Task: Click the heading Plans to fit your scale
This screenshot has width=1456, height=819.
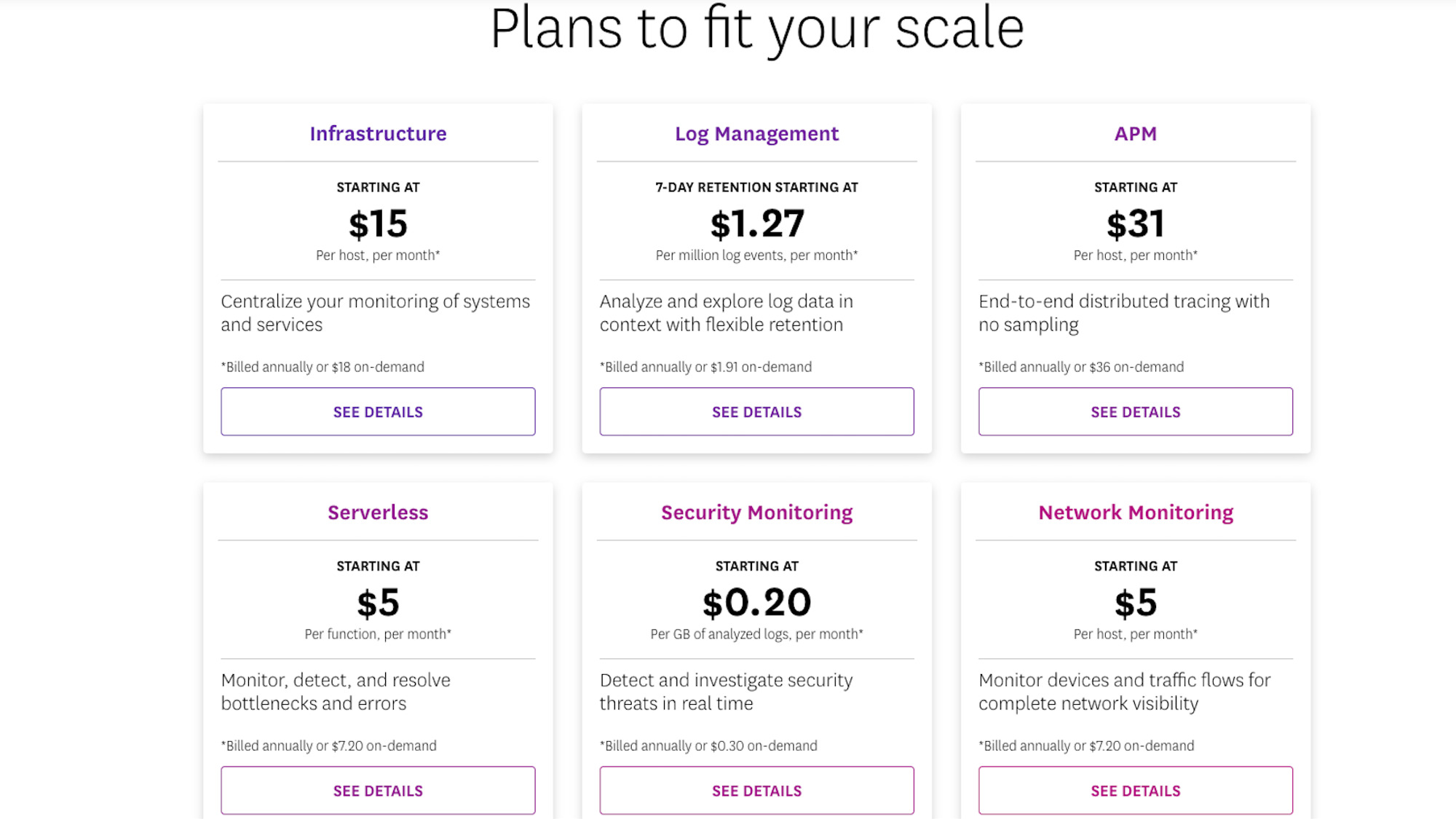Action: [757, 28]
